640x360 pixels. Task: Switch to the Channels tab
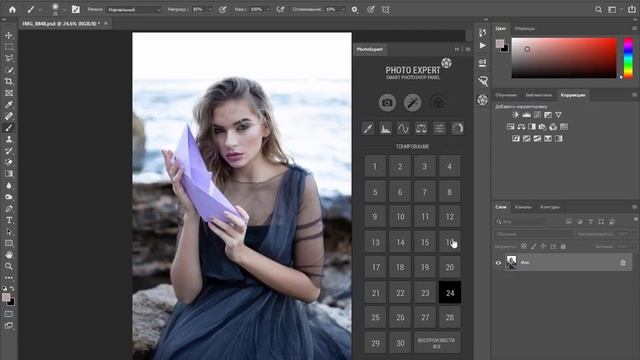[x=523, y=207]
